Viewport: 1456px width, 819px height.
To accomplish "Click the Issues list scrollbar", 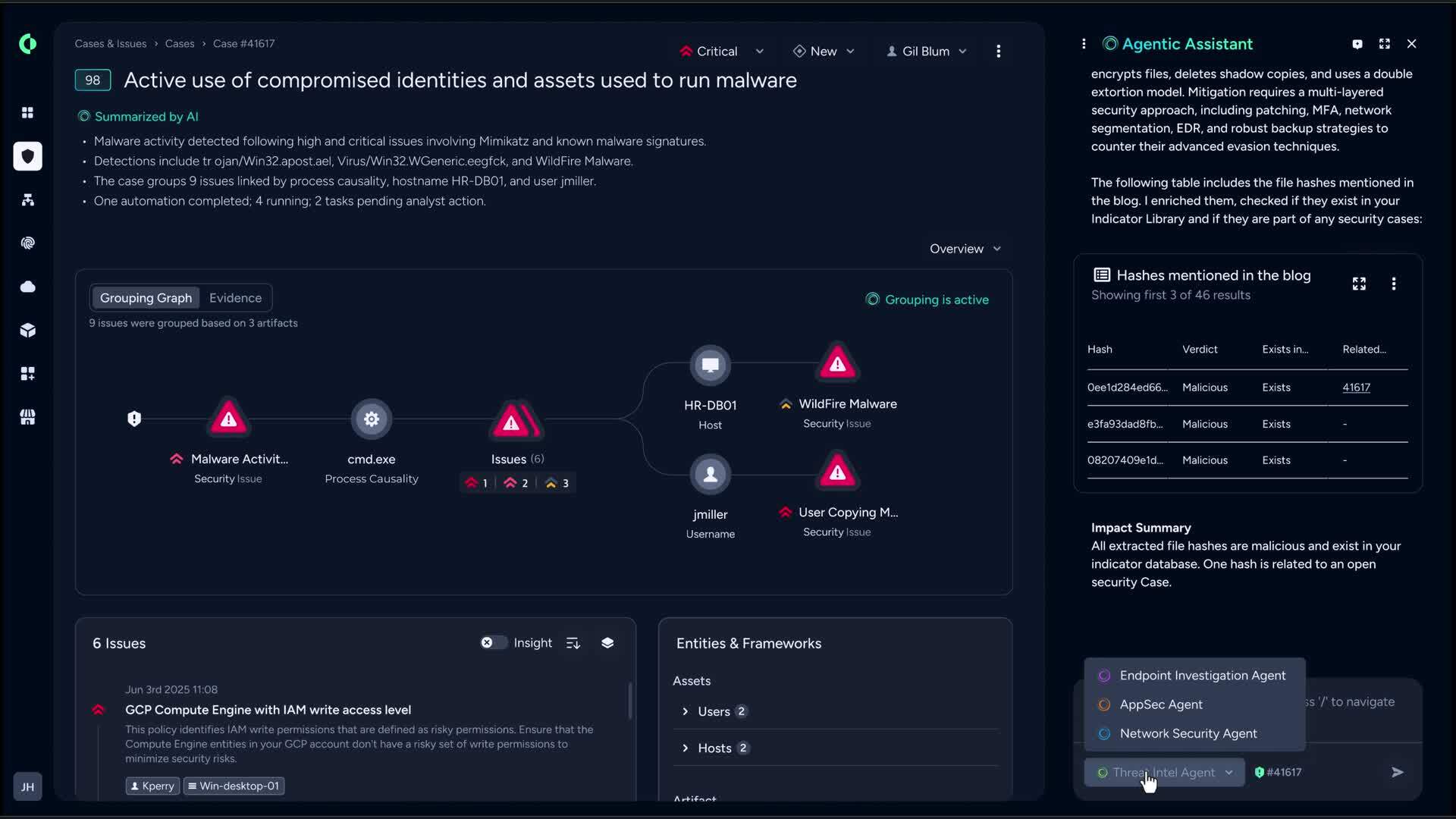I will pyautogui.click(x=629, y=701).
